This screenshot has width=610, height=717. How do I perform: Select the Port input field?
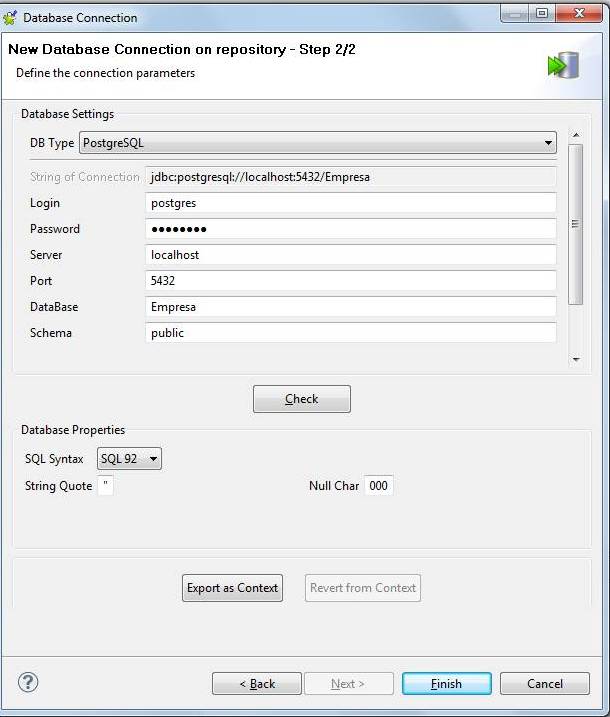tap(350, 281)
